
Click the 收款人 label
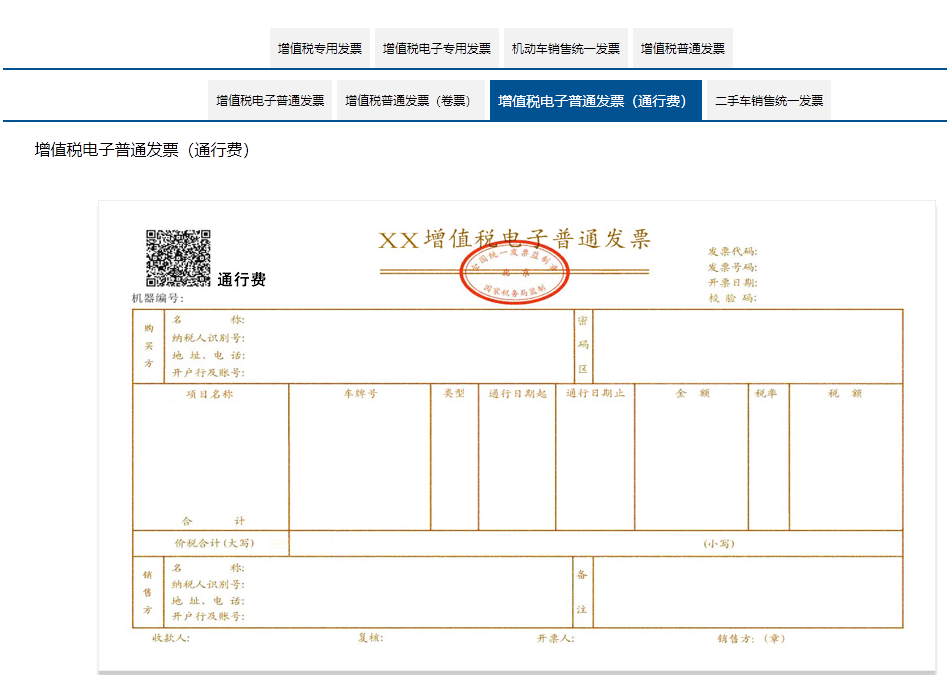coord(171,638)
